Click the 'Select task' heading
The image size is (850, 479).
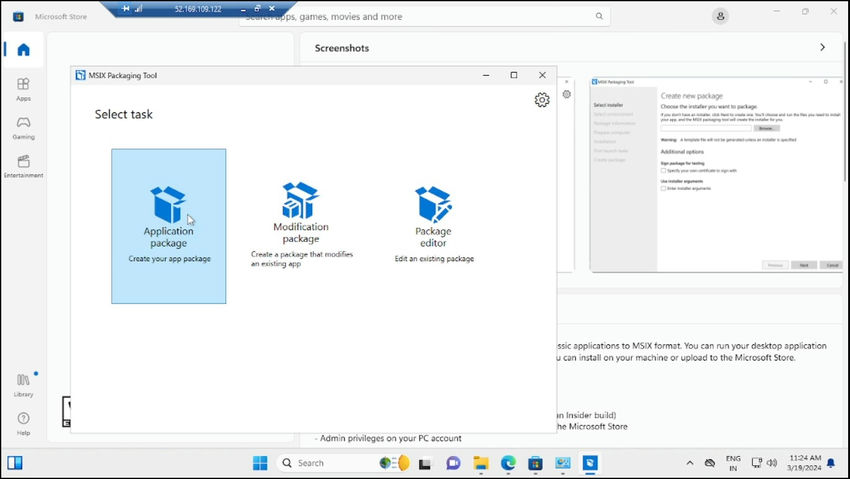[124, 114]
